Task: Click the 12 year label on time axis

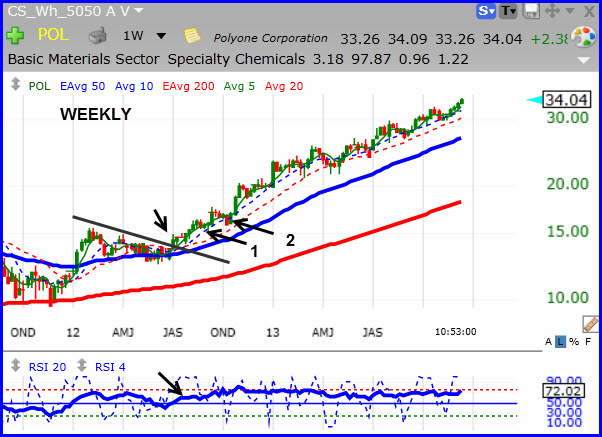Action: (73, 332)
